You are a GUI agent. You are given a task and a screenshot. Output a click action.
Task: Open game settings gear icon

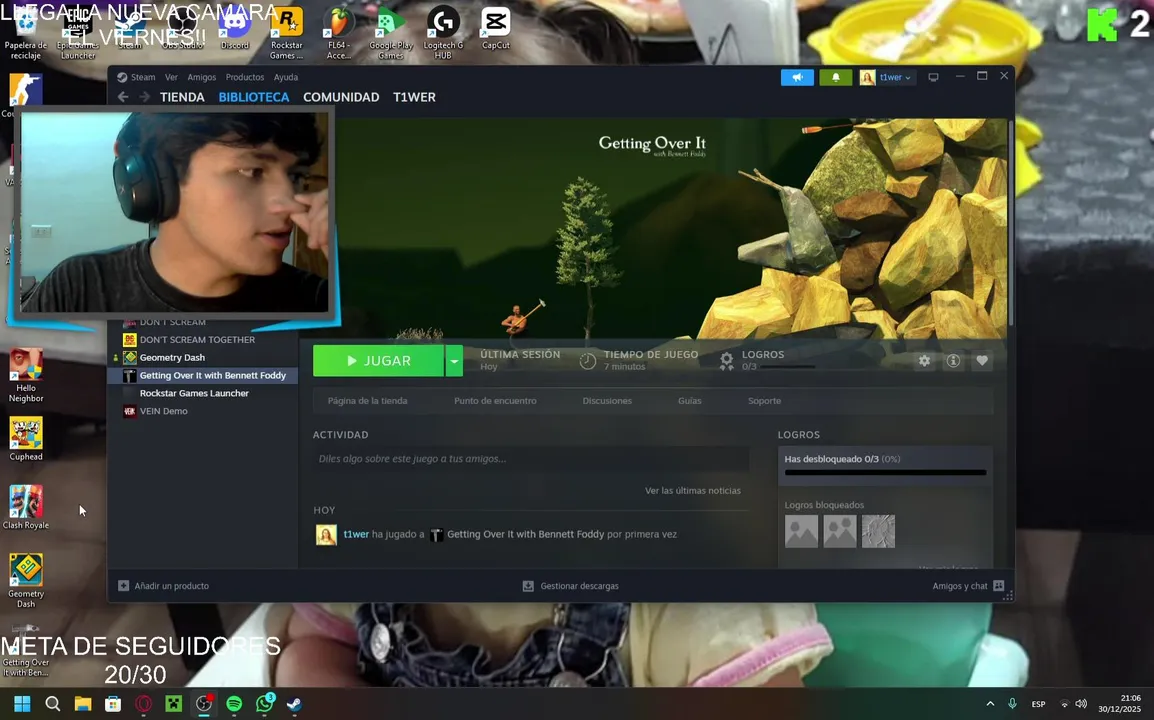tap(924, 361)
